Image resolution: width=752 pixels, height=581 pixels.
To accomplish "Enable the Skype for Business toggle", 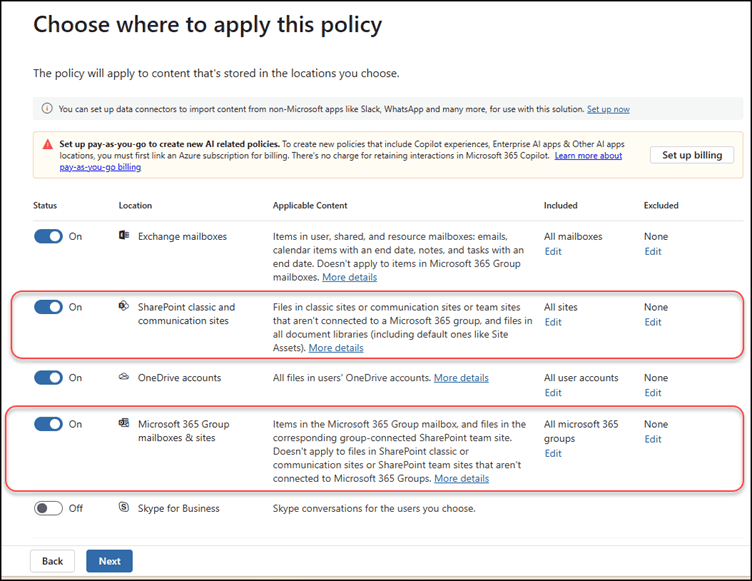I will coord(48,508).
